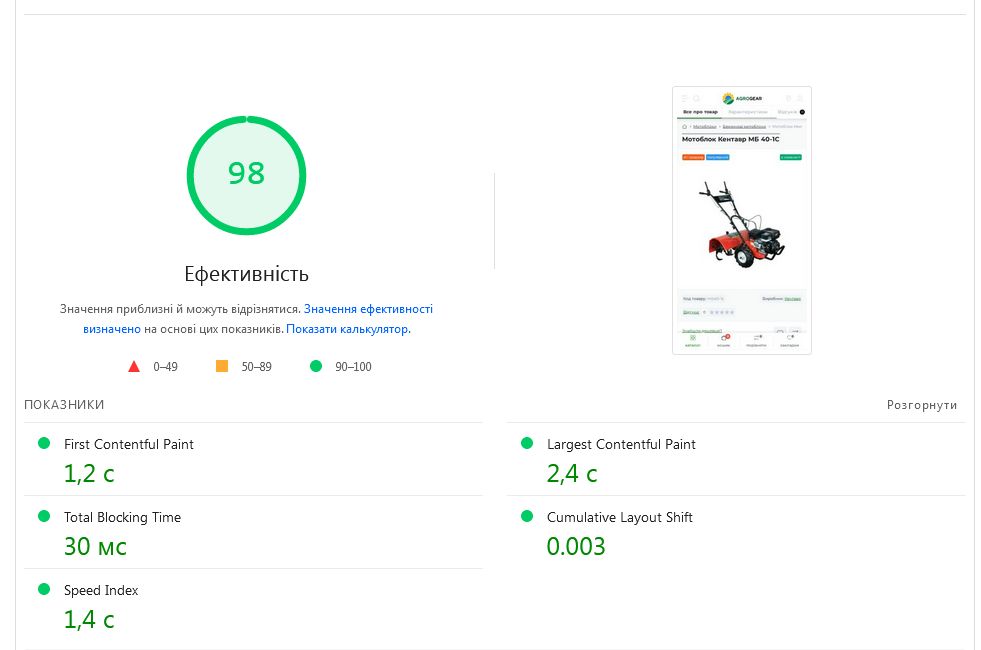Click the Speed Index metric label
Image resolution: width=981 pixels, height=650 pixels.
coord(101,590)
